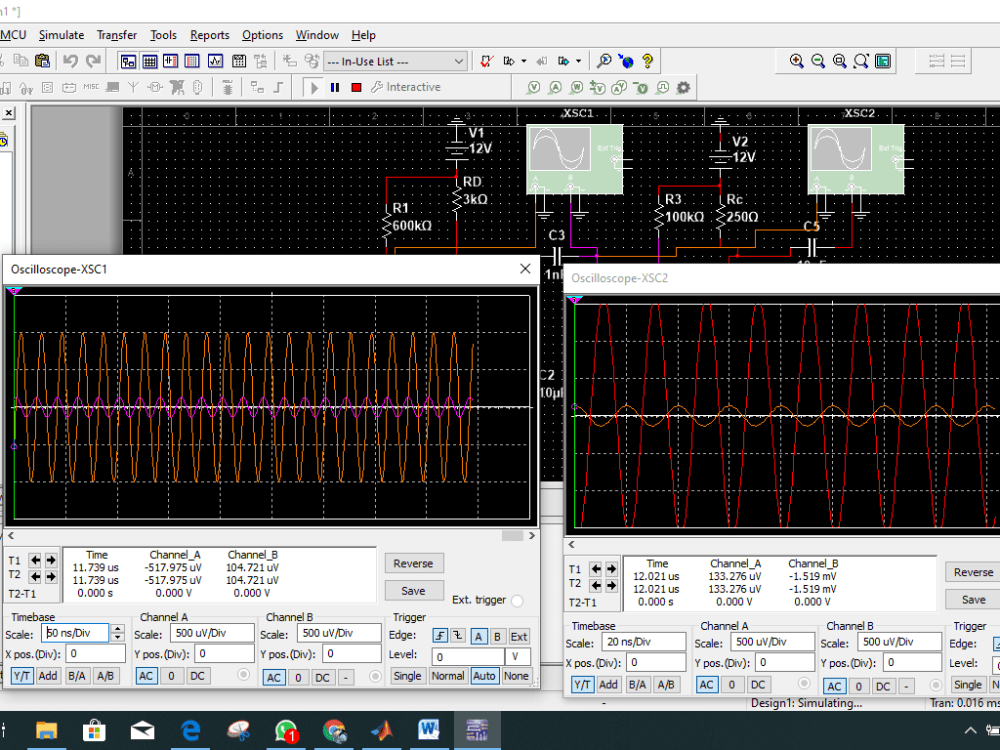This screenshot has height=750, width=1000.
Task: Select the XSC1 Ext. trigger radio button
Action: coord(517,601)
